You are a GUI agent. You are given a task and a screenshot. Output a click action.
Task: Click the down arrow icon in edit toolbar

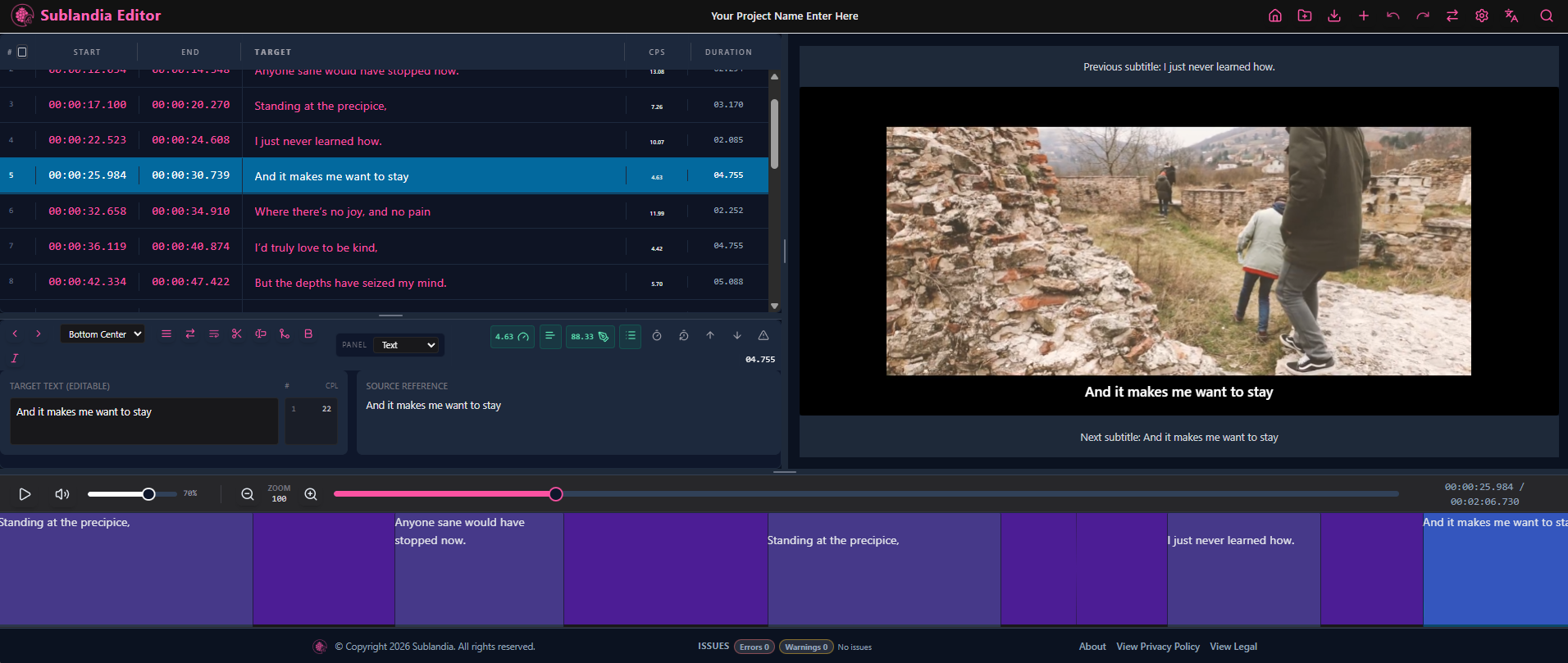737,335
